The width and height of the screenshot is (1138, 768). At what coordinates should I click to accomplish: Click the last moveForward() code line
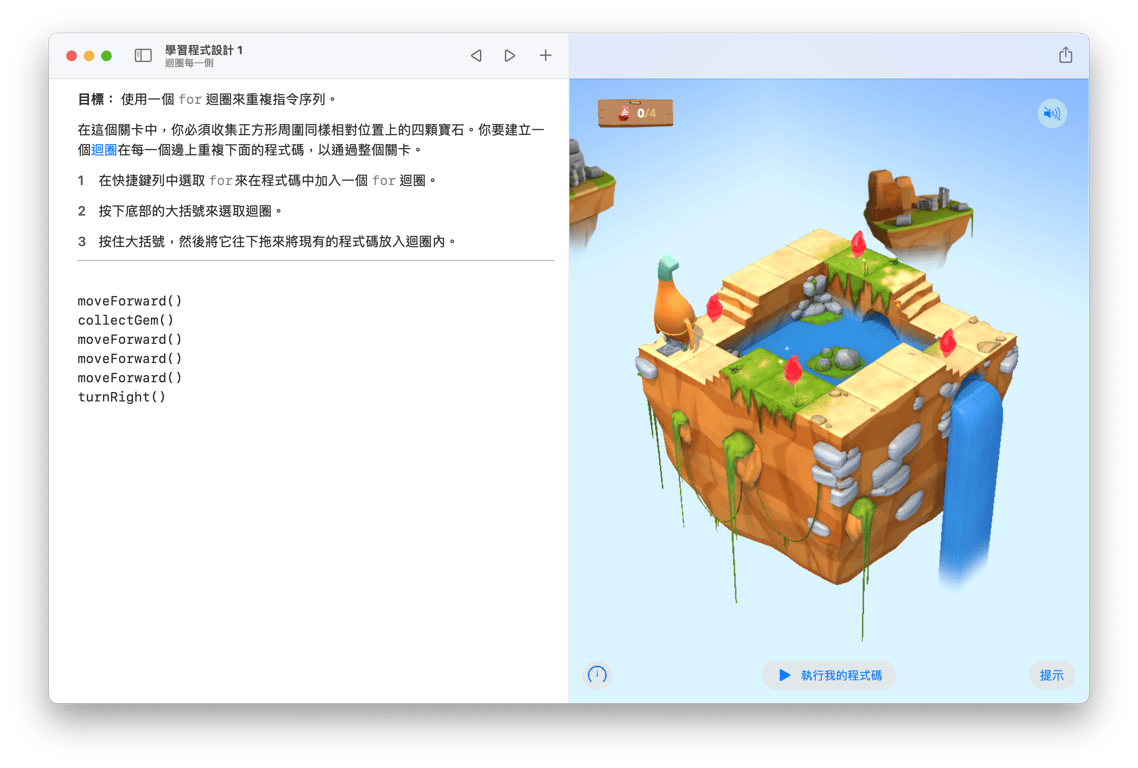click(x=130, y=378)
